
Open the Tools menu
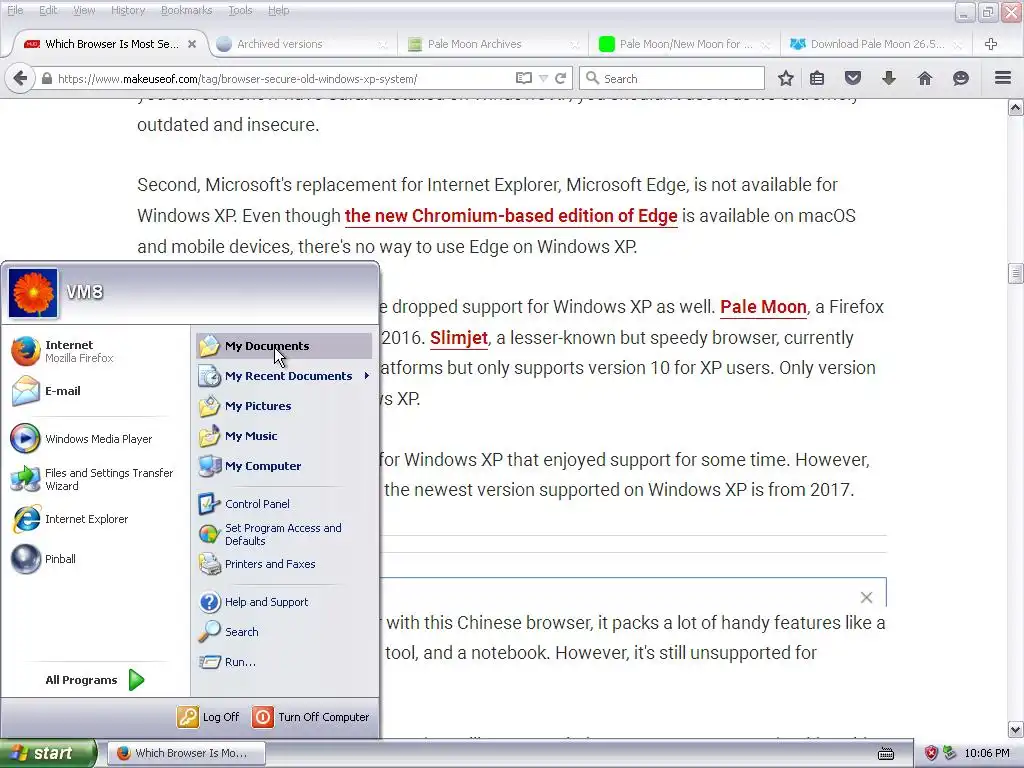pyautogui.click(x=240, y=10)
